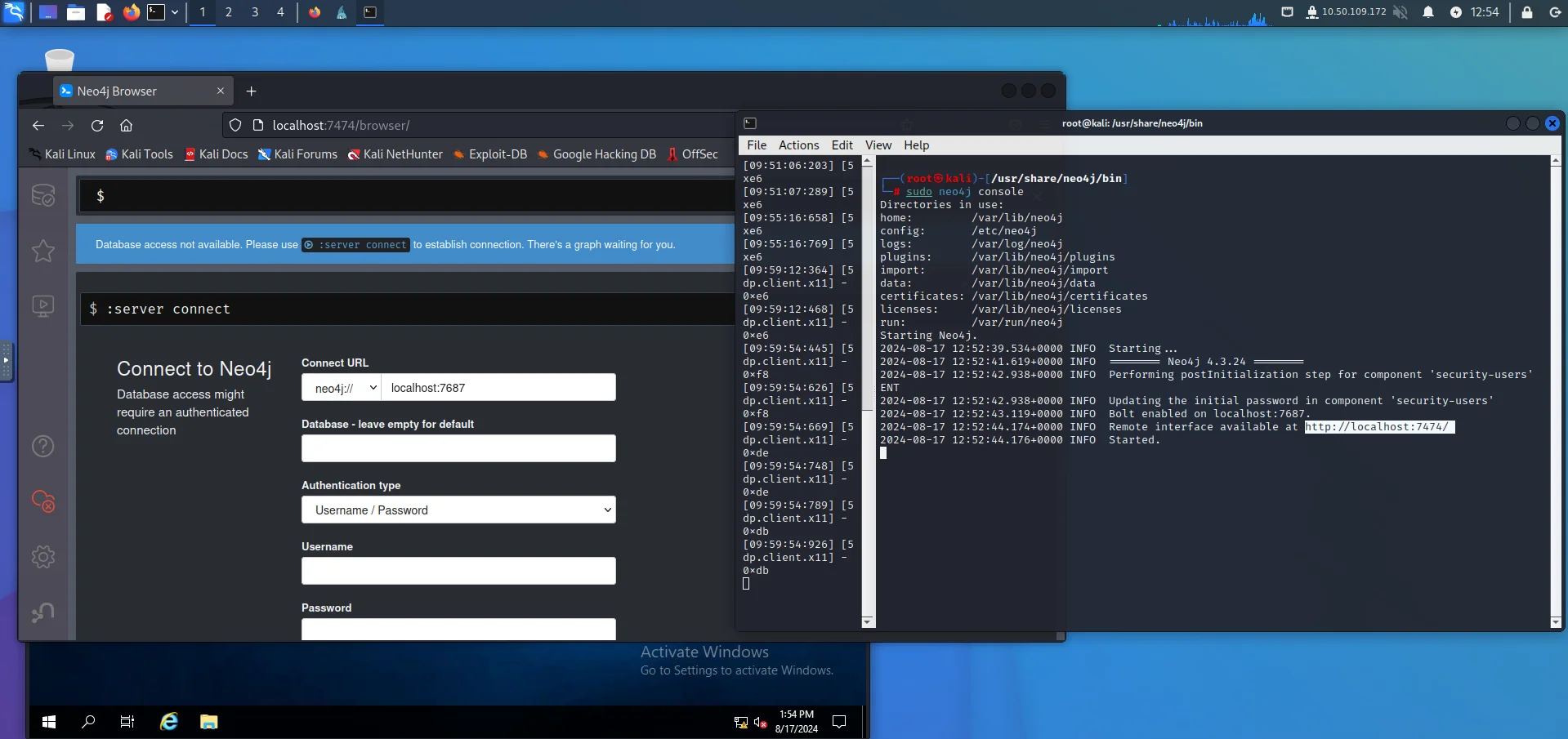Open the terminal Edit menu

842,145
